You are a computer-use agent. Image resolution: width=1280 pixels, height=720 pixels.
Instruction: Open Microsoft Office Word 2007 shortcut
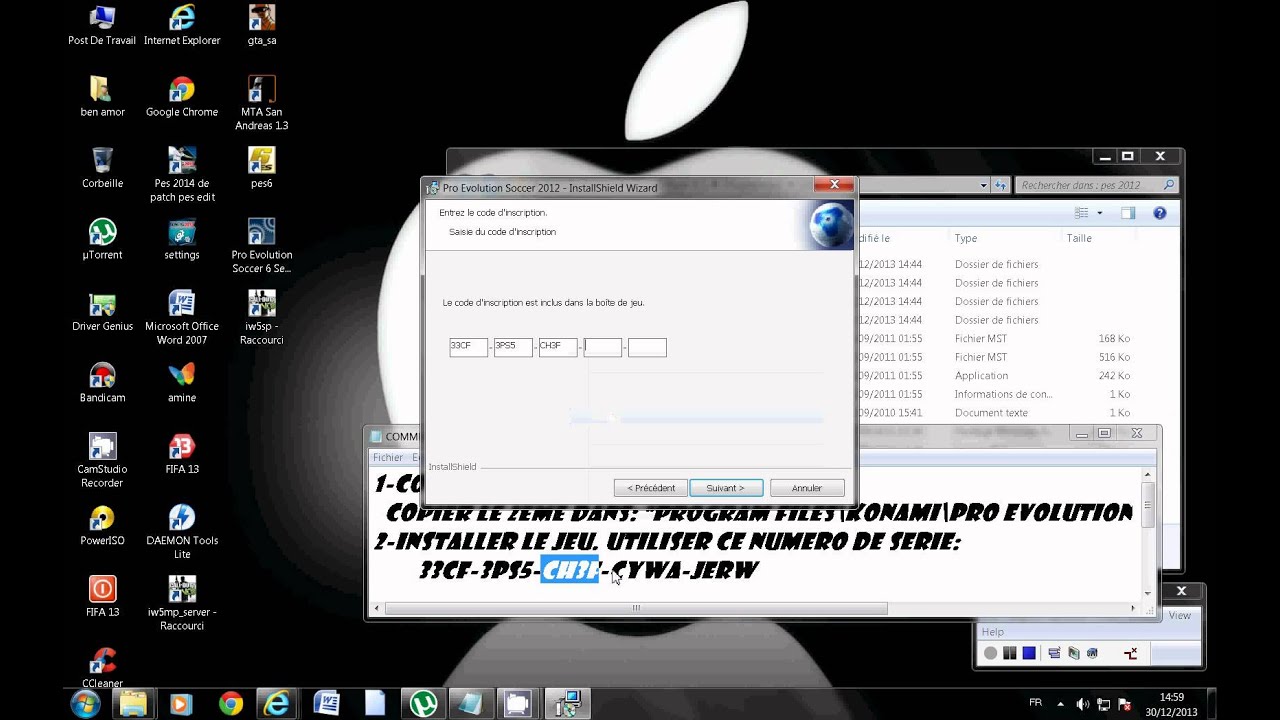point(182,318)
